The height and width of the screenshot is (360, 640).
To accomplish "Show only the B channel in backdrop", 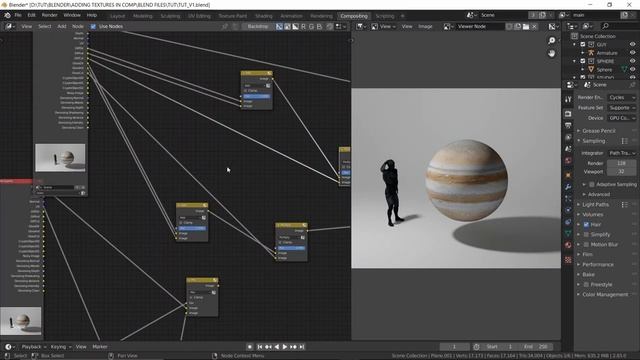I will coord(320,26).
